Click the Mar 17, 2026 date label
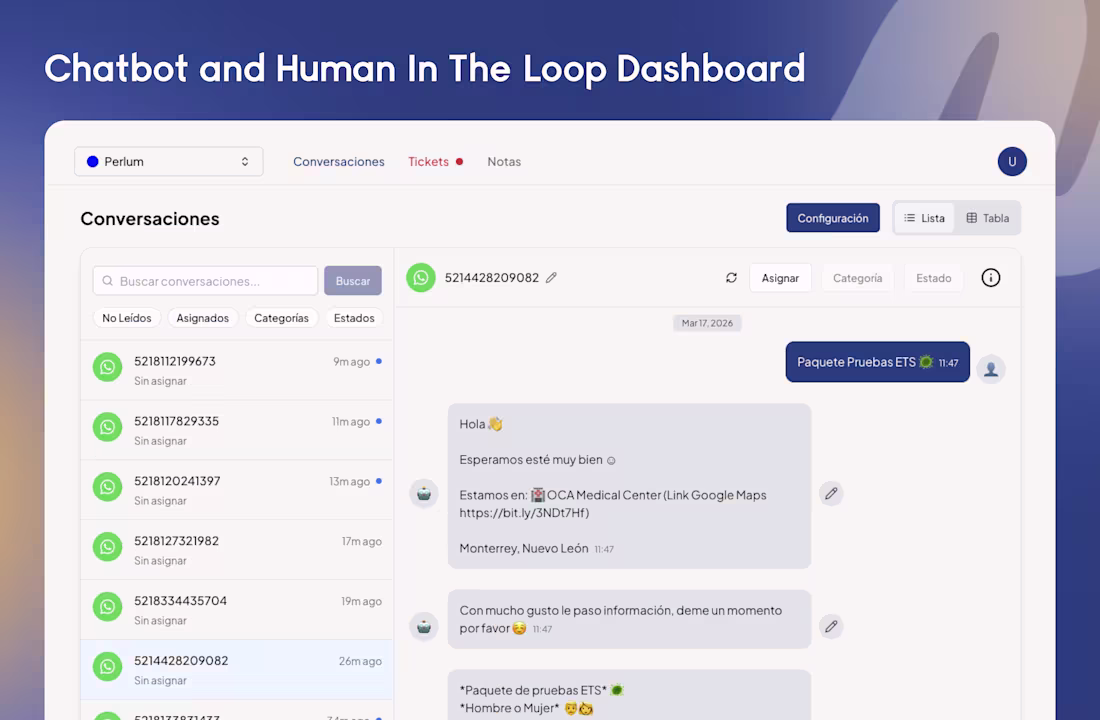1100x720 pixels. (707, 323)
